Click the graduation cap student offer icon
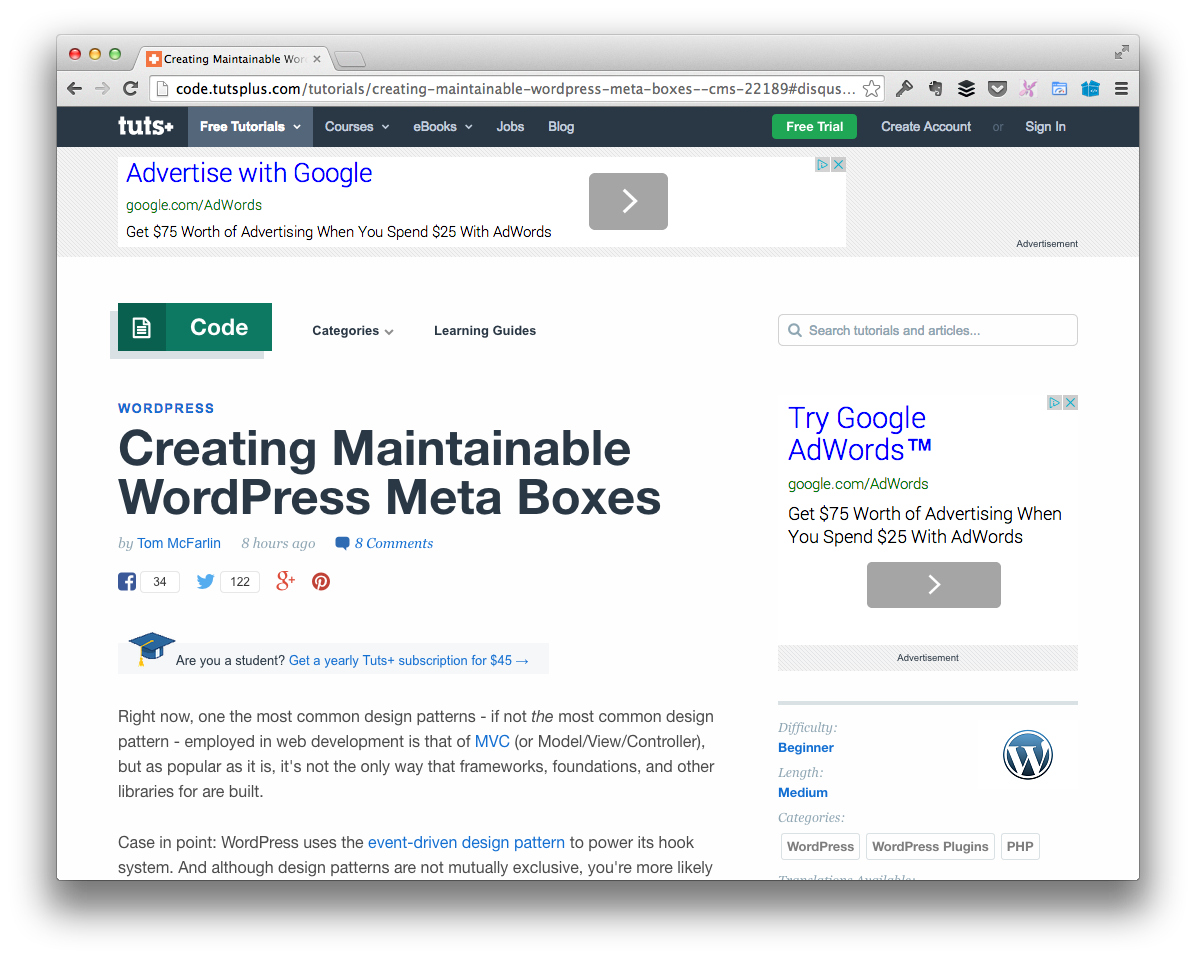This screenshot has width=1196, height=959. click(x=151, y=647)
